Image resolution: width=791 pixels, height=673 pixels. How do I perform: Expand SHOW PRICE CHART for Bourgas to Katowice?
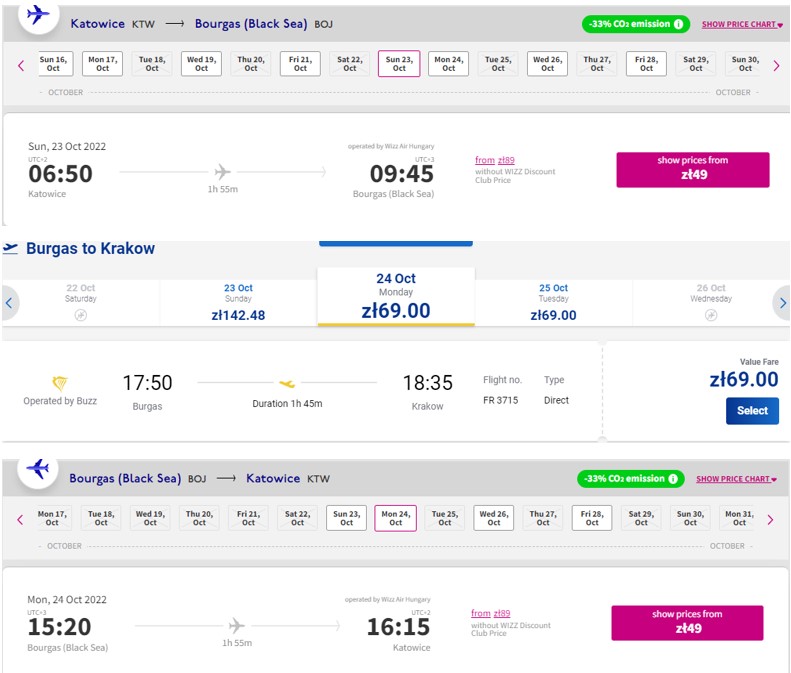click(737, 479)
